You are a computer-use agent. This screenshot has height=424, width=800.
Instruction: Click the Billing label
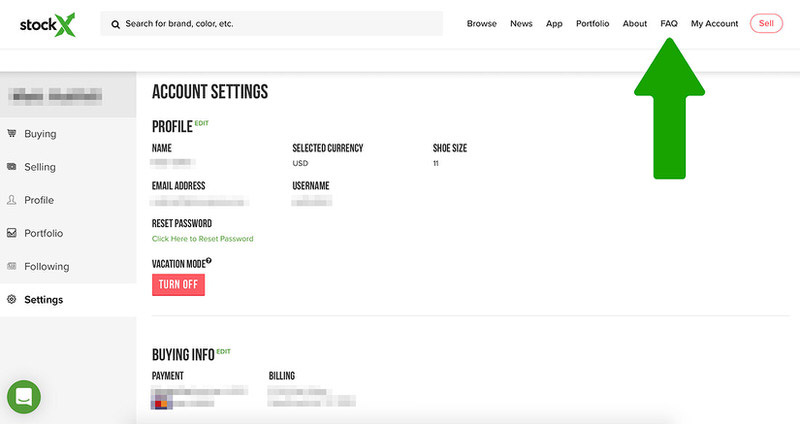[x=282, y=376]
